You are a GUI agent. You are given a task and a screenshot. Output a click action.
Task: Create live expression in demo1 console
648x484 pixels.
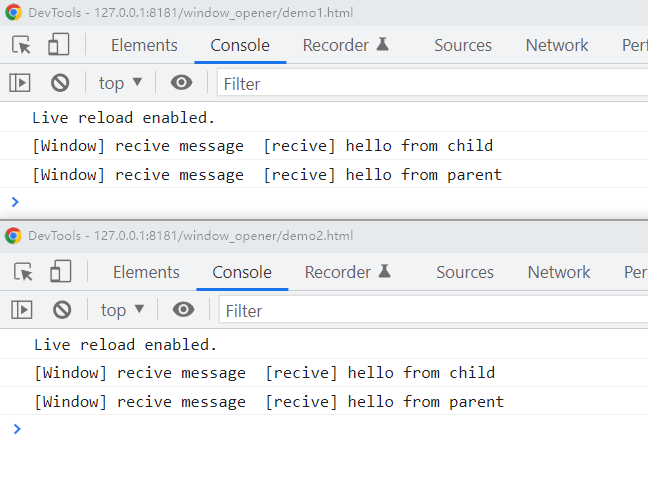181,83
